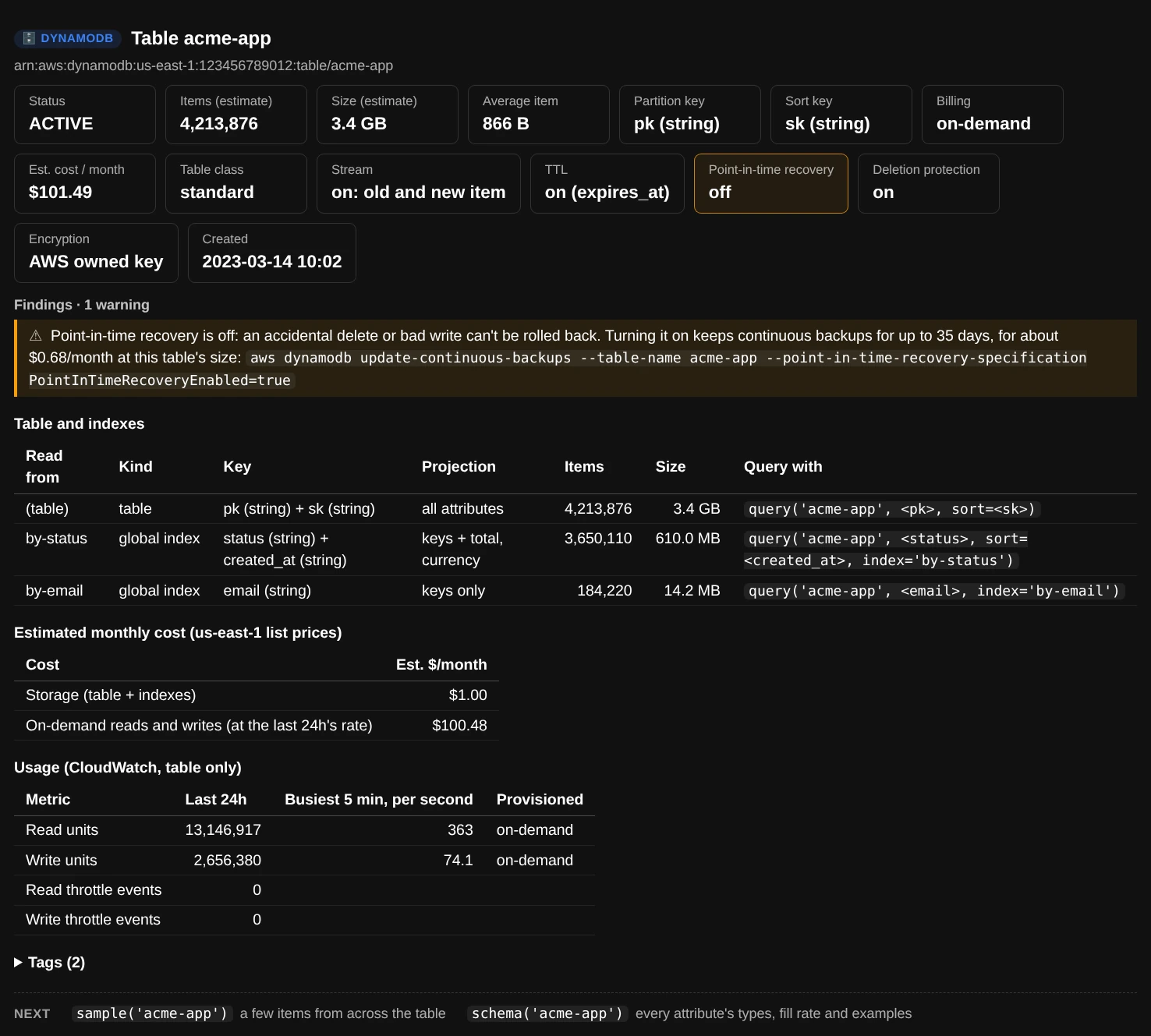Click the Storage cost $1.00
Viewport: 1151px width, 1036px height.
click(468, 695)
